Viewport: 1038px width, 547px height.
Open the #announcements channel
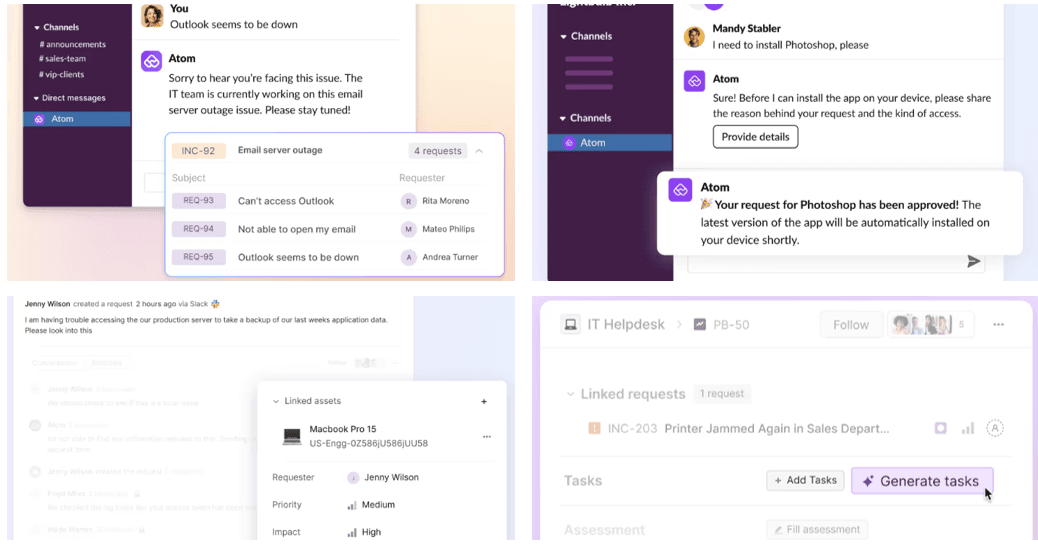click(72, 44)
